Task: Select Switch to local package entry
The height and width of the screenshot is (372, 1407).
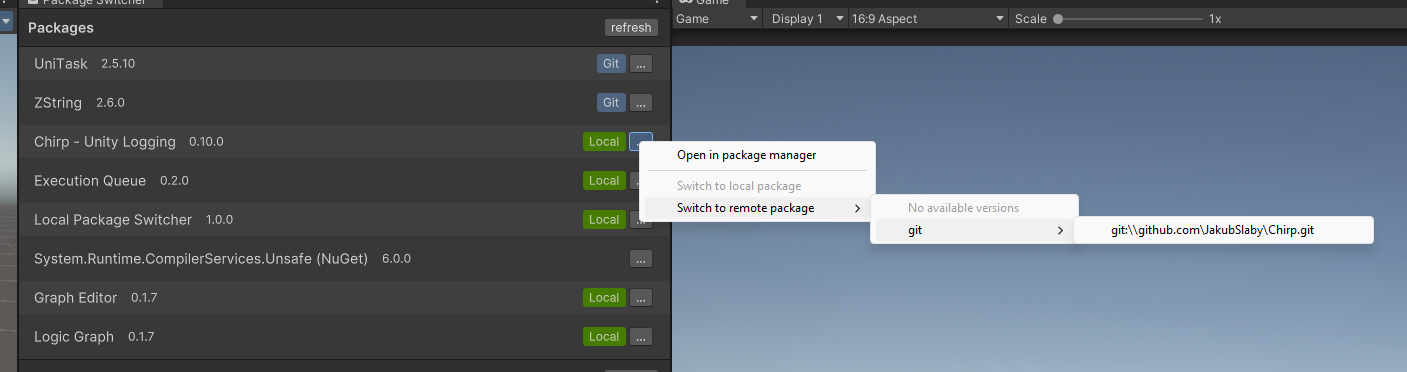Action: [x=757, y=186]
